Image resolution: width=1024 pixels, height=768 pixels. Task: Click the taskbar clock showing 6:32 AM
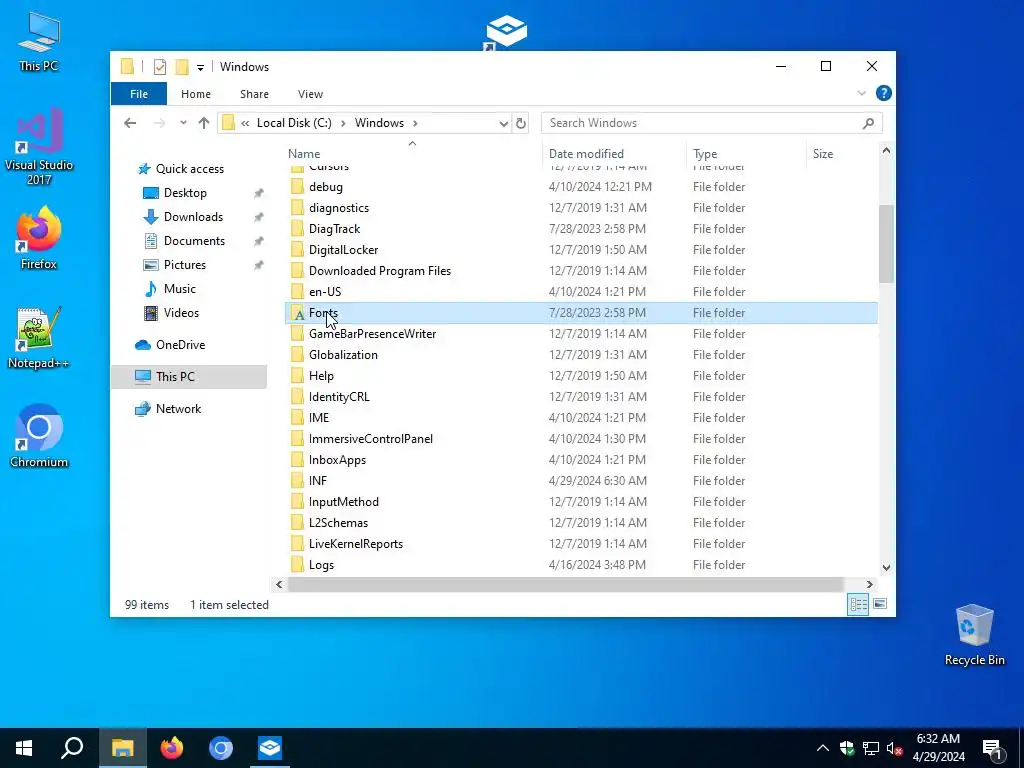pos(938,748)
